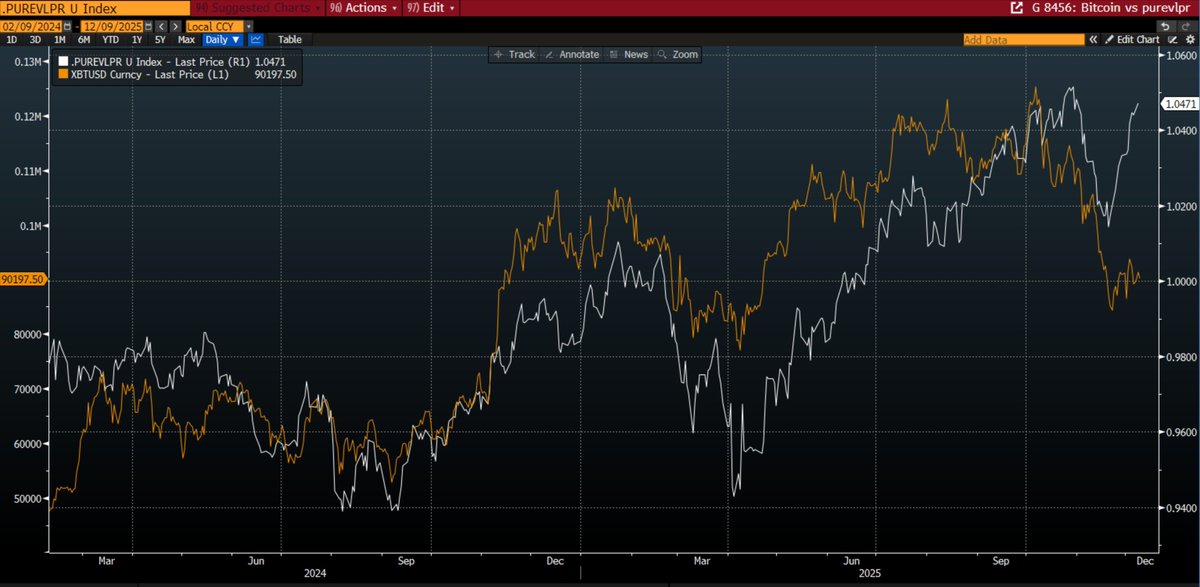
Task: Click the News icon on the chart toolbar
Action: pos(627,54)
